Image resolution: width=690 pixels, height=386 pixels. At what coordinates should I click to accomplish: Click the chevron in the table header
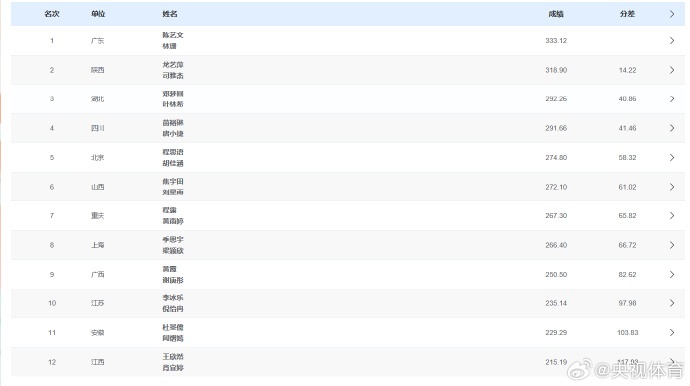click(x=672, y=14)
